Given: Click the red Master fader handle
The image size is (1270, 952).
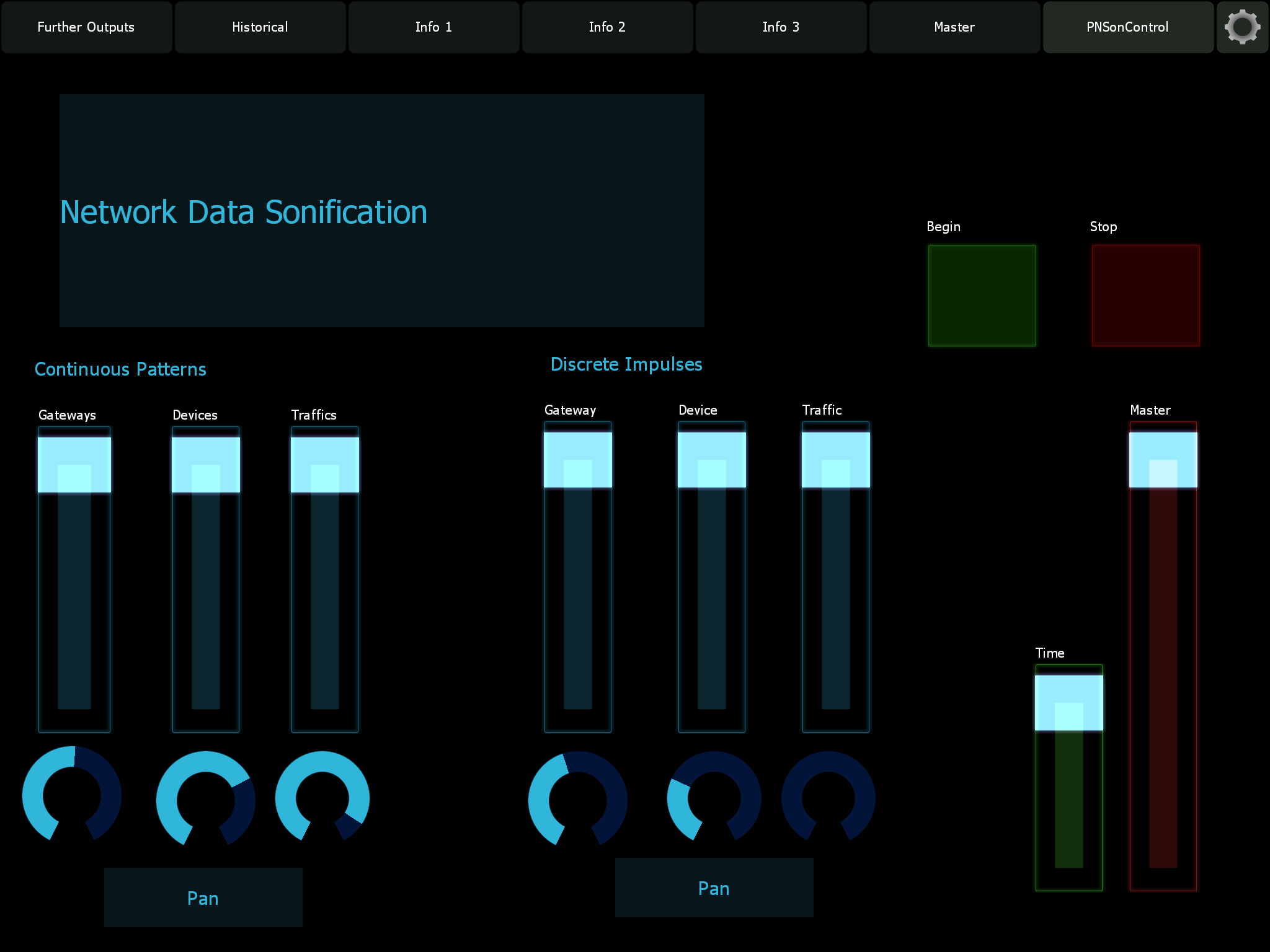Looking at the screenshot, I should pyautogui.click(x=1163, y=460).
